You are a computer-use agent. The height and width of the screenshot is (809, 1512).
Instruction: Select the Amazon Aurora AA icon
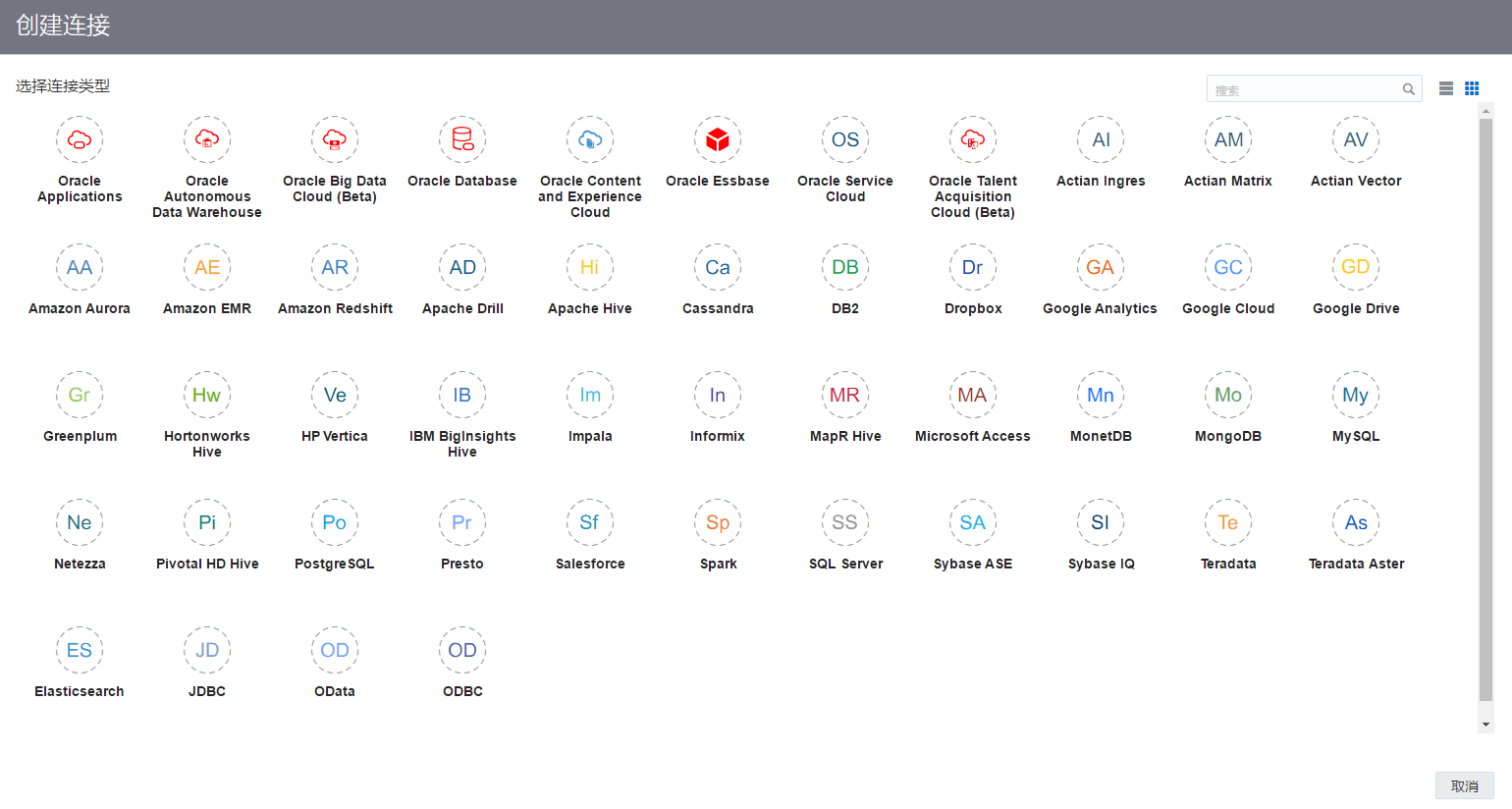80,267
